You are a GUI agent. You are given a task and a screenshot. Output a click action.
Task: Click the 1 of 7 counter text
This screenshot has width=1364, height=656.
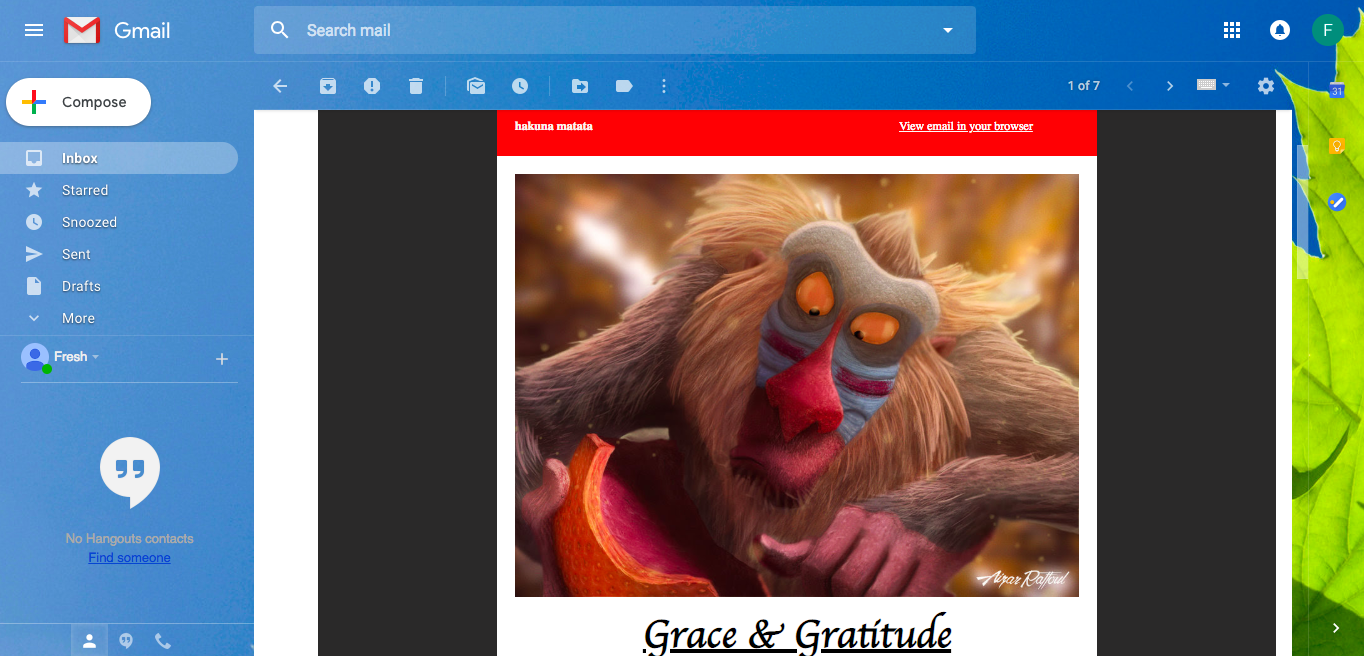click(1084, 86)
